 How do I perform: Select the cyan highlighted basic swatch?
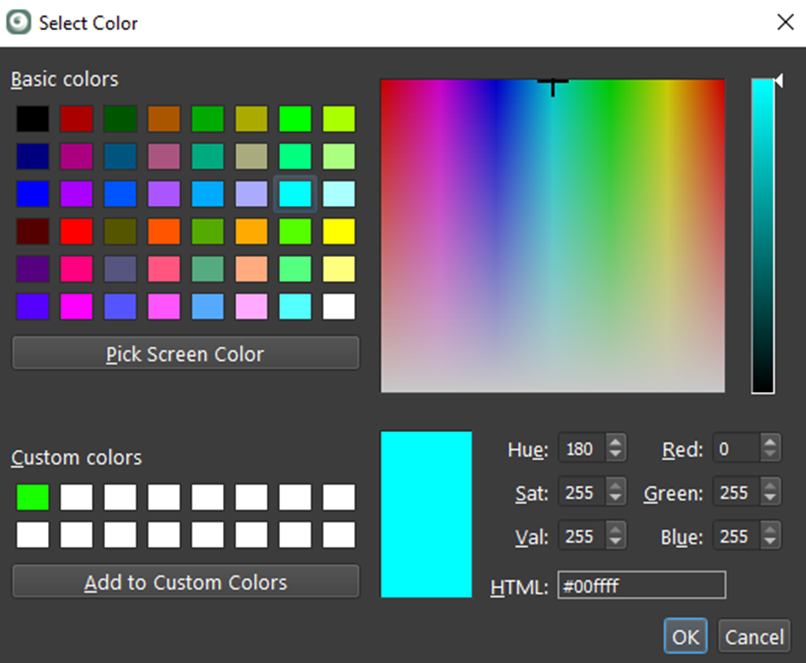(x=295, y=194)
